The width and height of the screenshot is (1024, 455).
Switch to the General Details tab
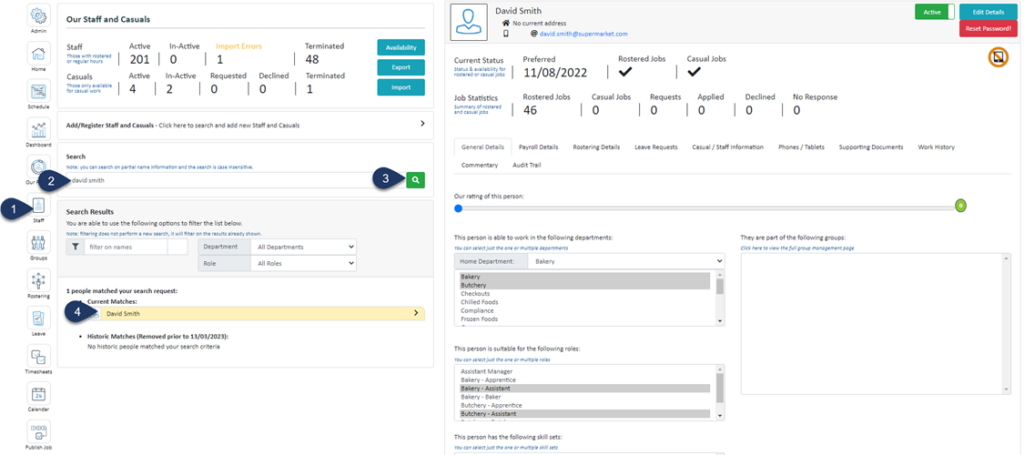pos(482,147)
